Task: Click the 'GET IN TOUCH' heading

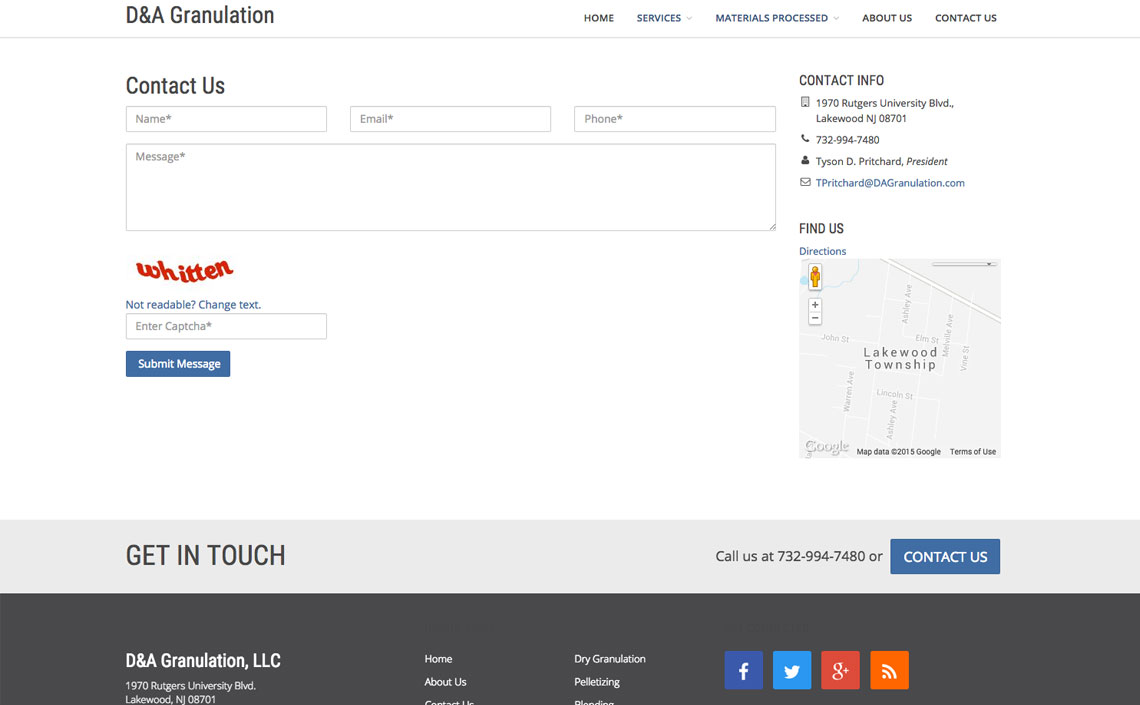Action: (x=206, y=556)
